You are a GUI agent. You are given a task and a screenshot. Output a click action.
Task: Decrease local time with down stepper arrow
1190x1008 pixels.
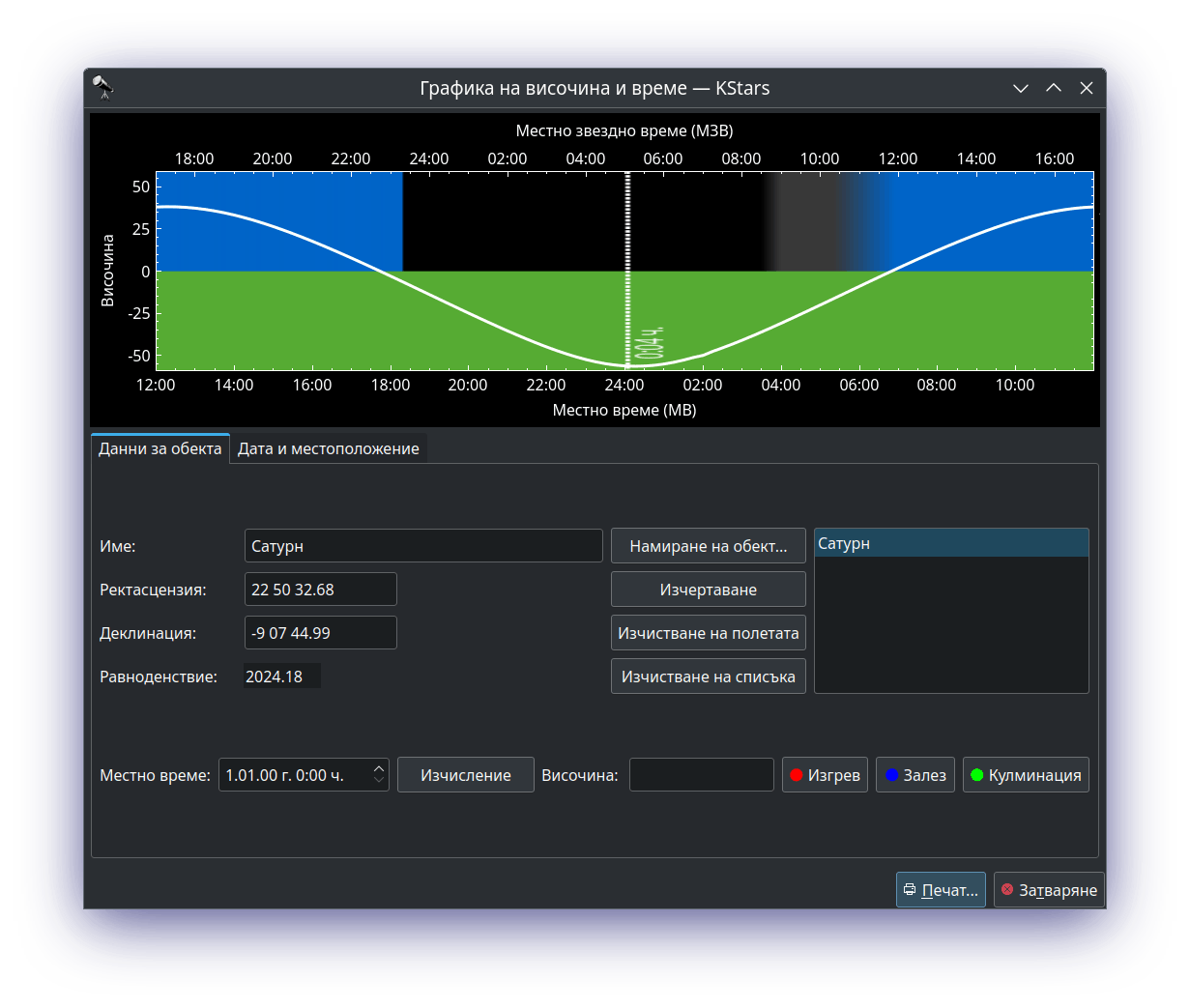pos(379,781)
